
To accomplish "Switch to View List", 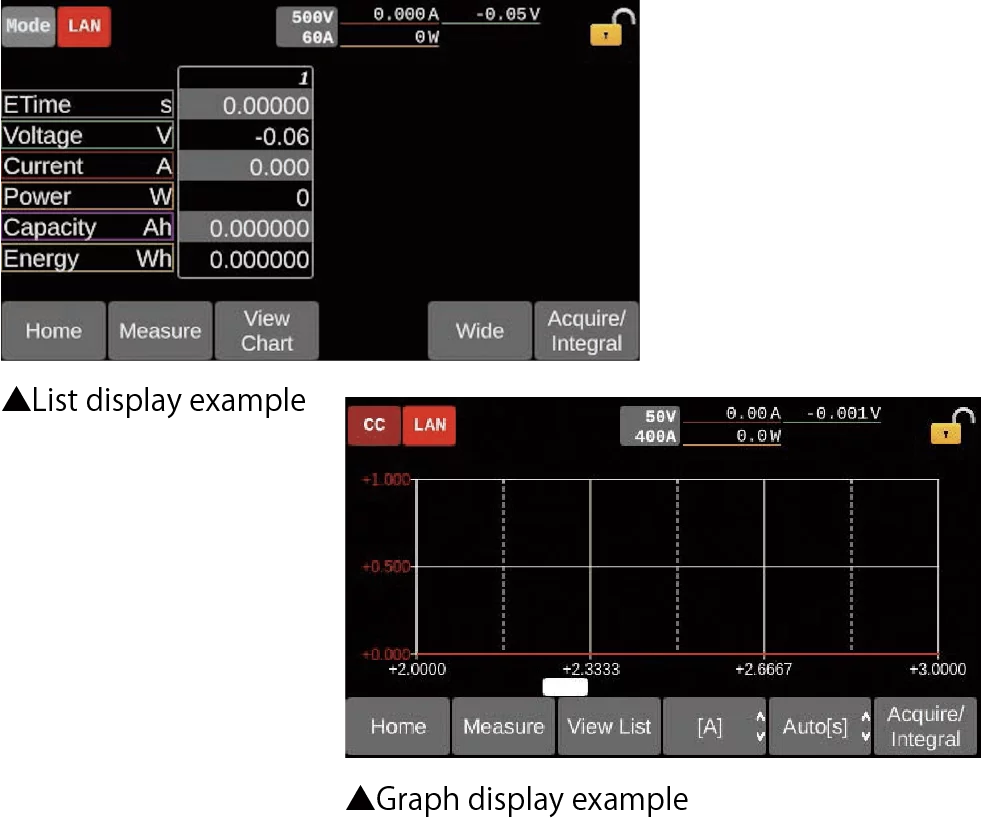I will [609, 727].
